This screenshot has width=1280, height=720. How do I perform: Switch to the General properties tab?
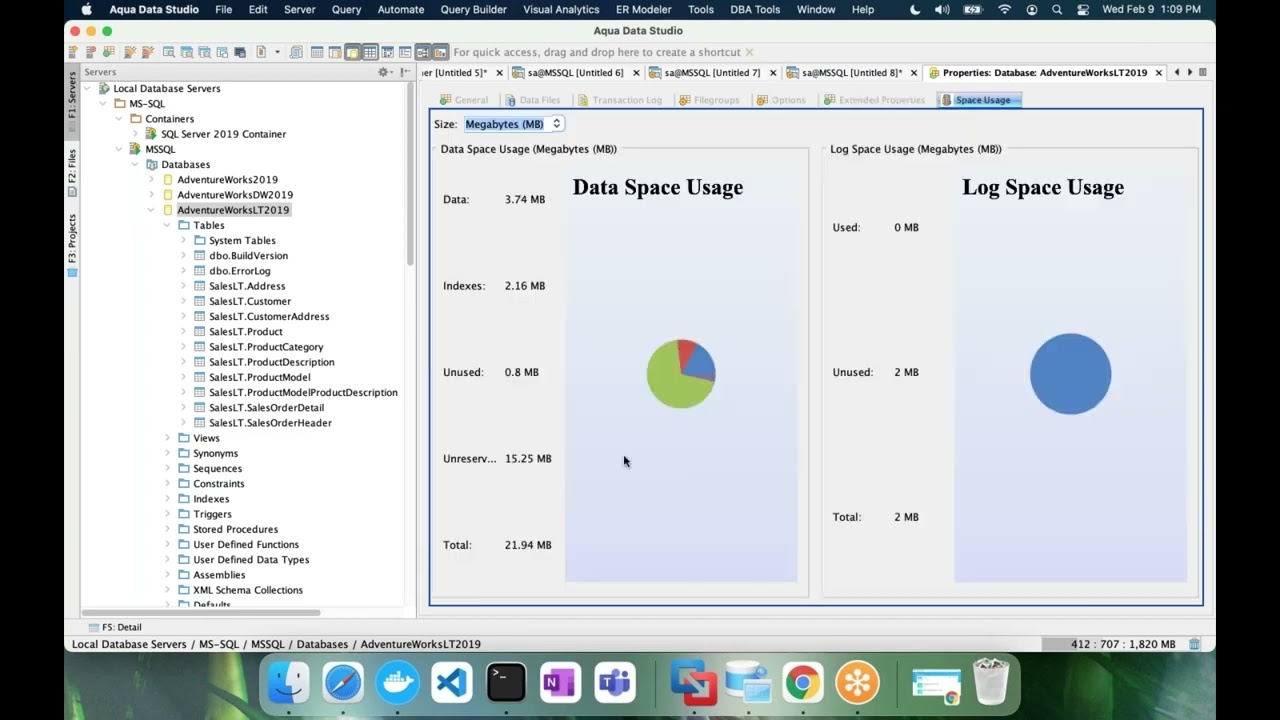pos(464,100)
